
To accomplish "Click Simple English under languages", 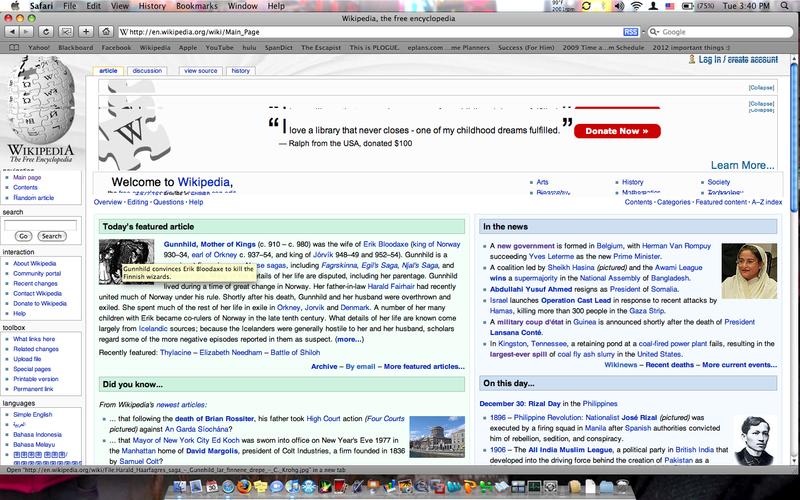I will tap(33, 415).
